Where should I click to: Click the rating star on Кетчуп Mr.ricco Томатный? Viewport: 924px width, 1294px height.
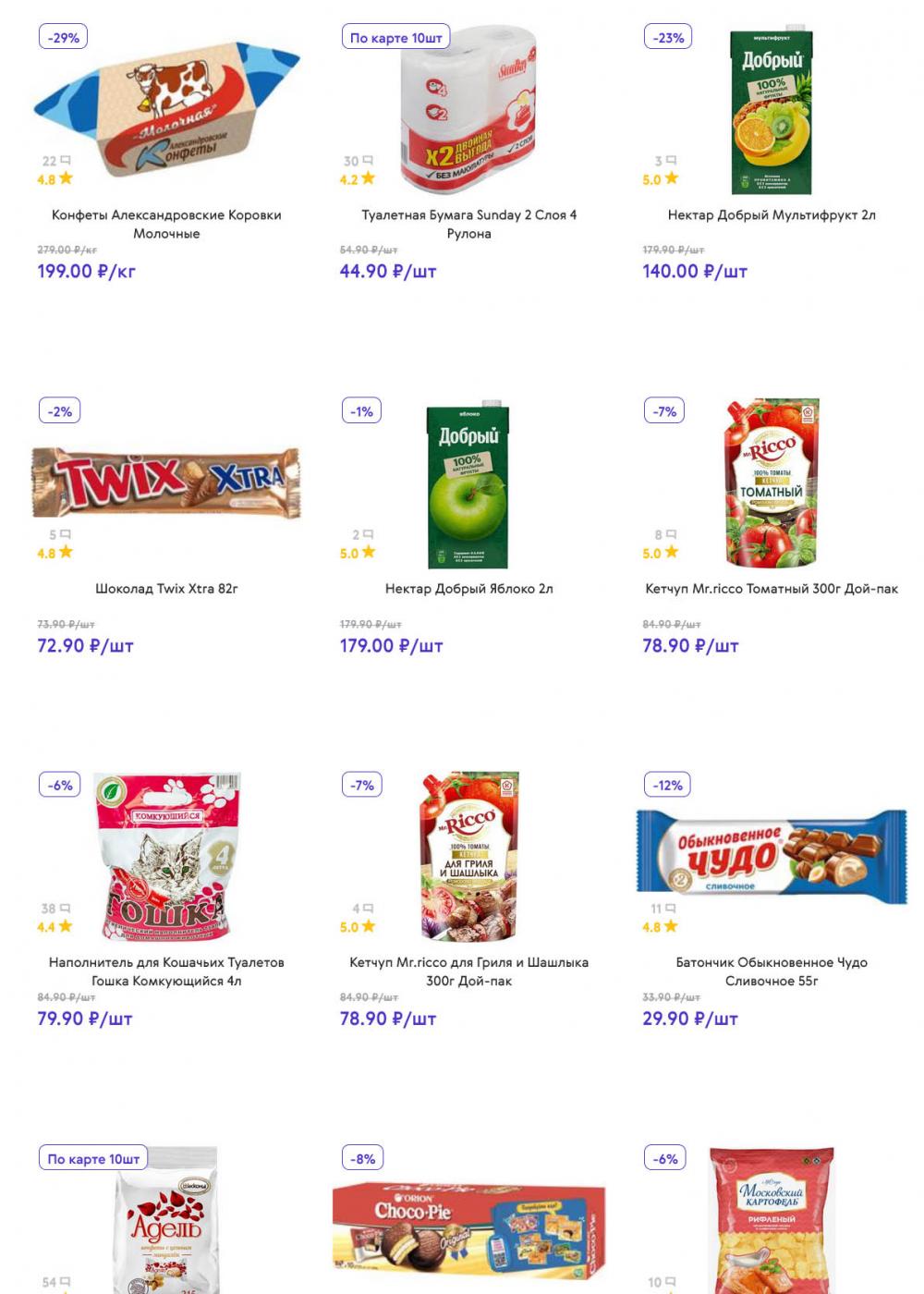pyautogui.click(x=672, y=552)
